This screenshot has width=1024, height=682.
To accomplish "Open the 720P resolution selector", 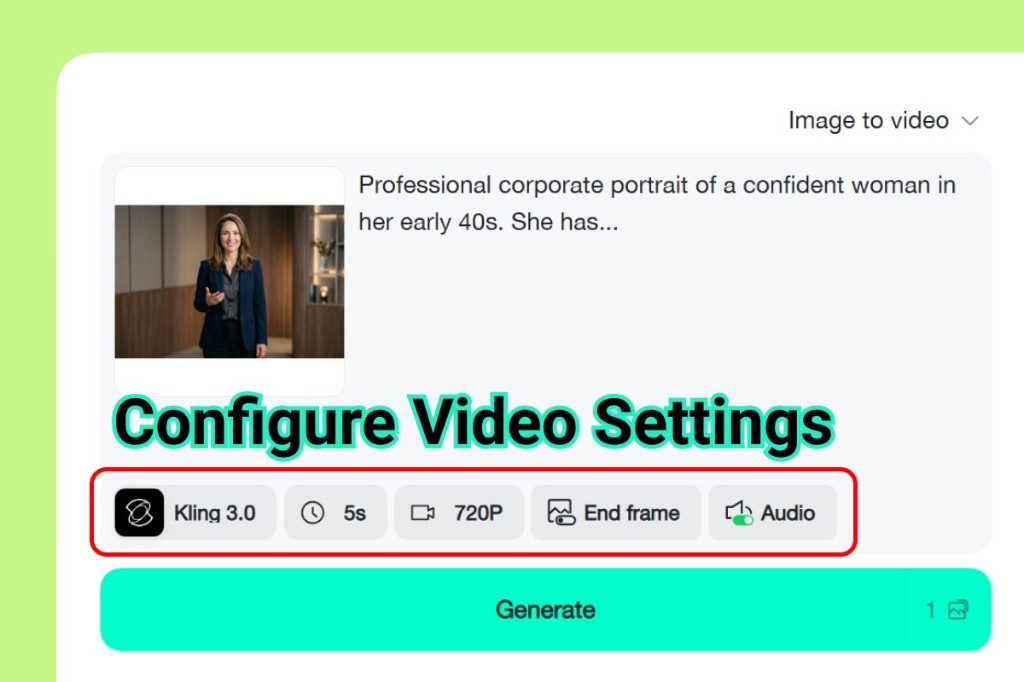I will pos(459,512).
